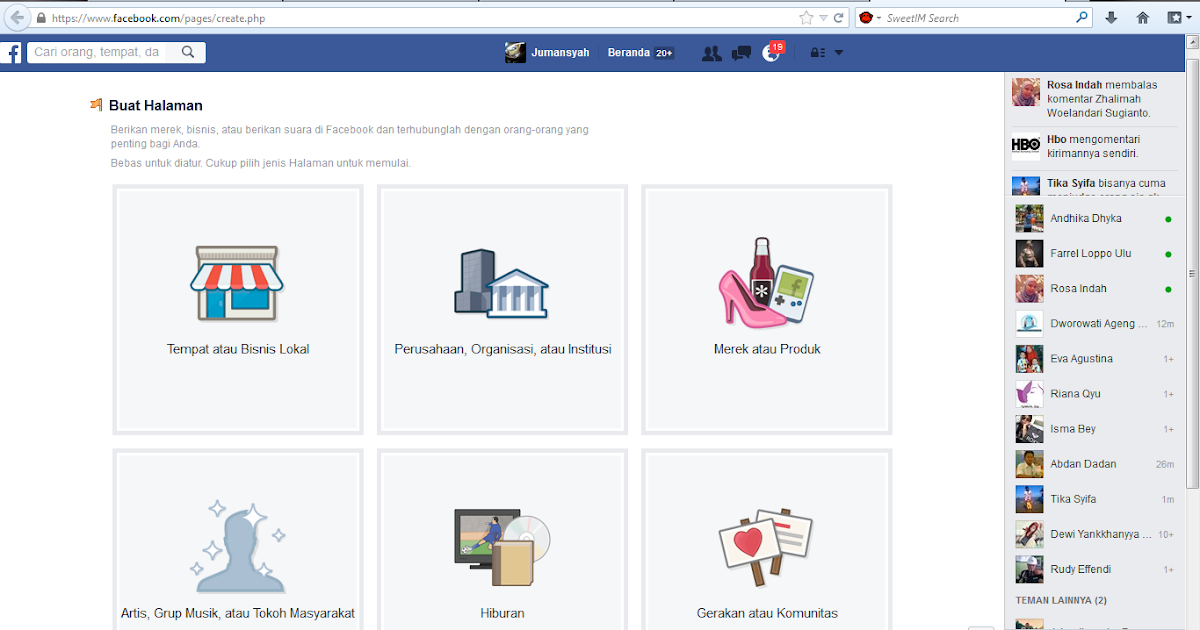Image resolution: width=1200 pixels, height=630 pixels.
Task: Choose the 'Hiburan' category label
Action: (x=502, y=613)
